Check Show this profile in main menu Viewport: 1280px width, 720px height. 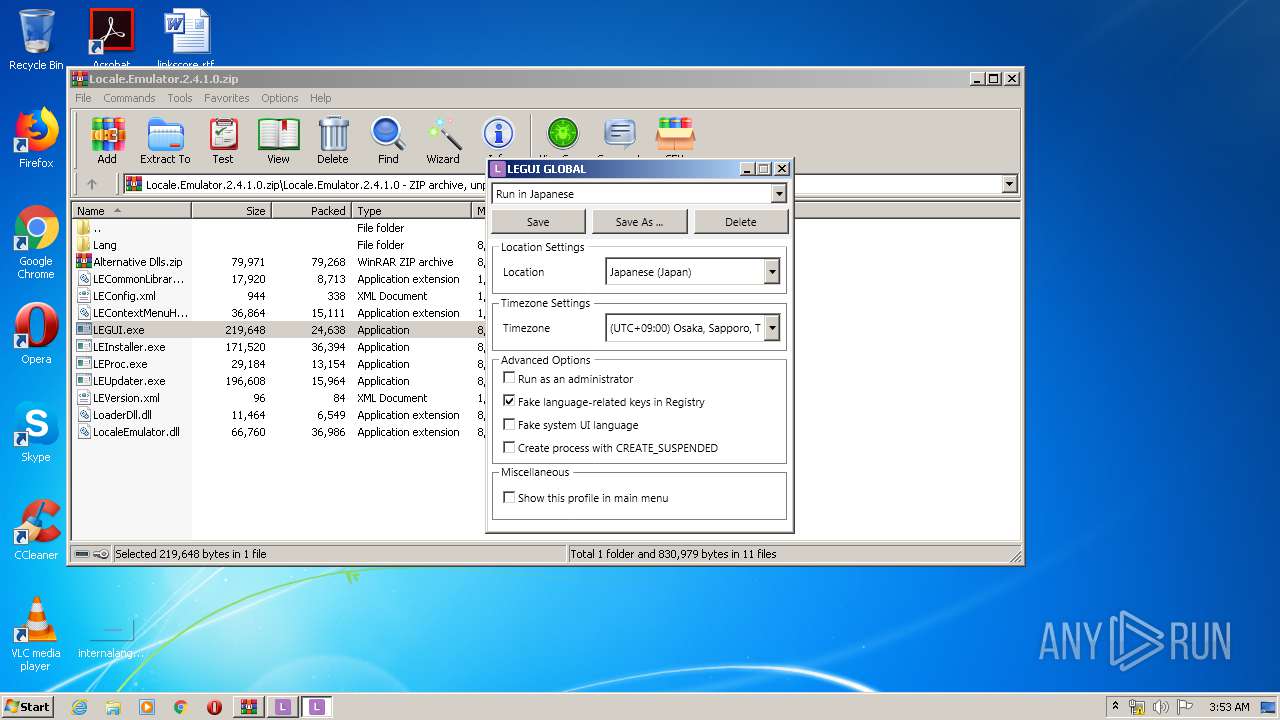(x=509, y=497)
